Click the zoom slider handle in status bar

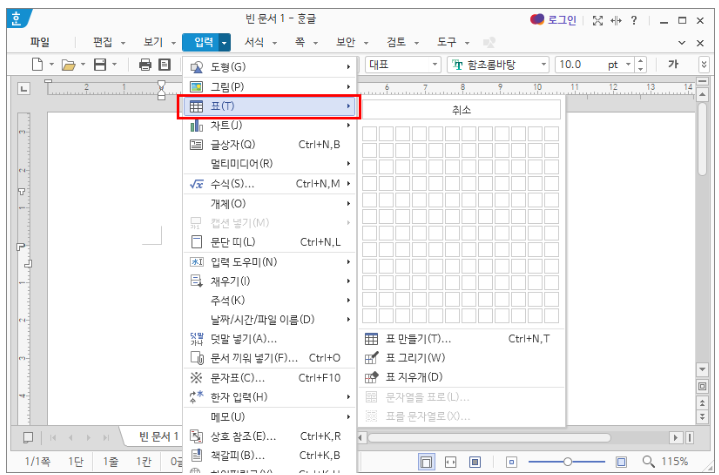[567, 462]
